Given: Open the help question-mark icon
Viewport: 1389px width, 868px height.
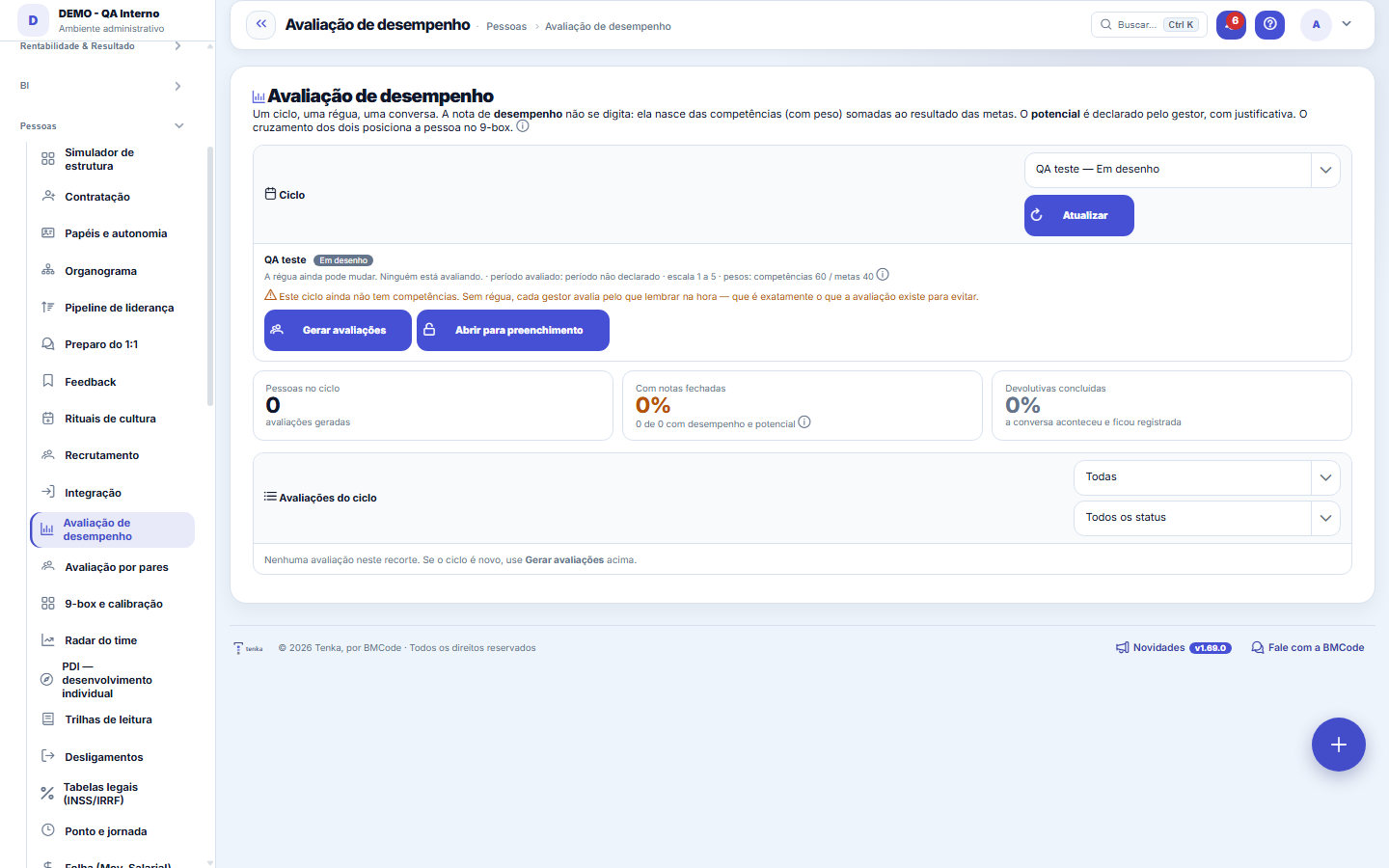Looking at the screenshot, I should [x=1269, y=24].
